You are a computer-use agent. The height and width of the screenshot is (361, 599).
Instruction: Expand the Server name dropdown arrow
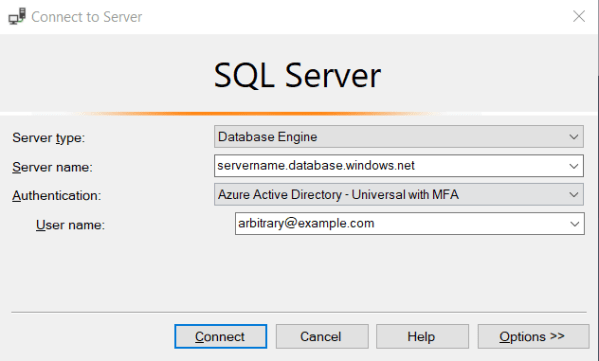pyautogui.click(x=573, y=166)
